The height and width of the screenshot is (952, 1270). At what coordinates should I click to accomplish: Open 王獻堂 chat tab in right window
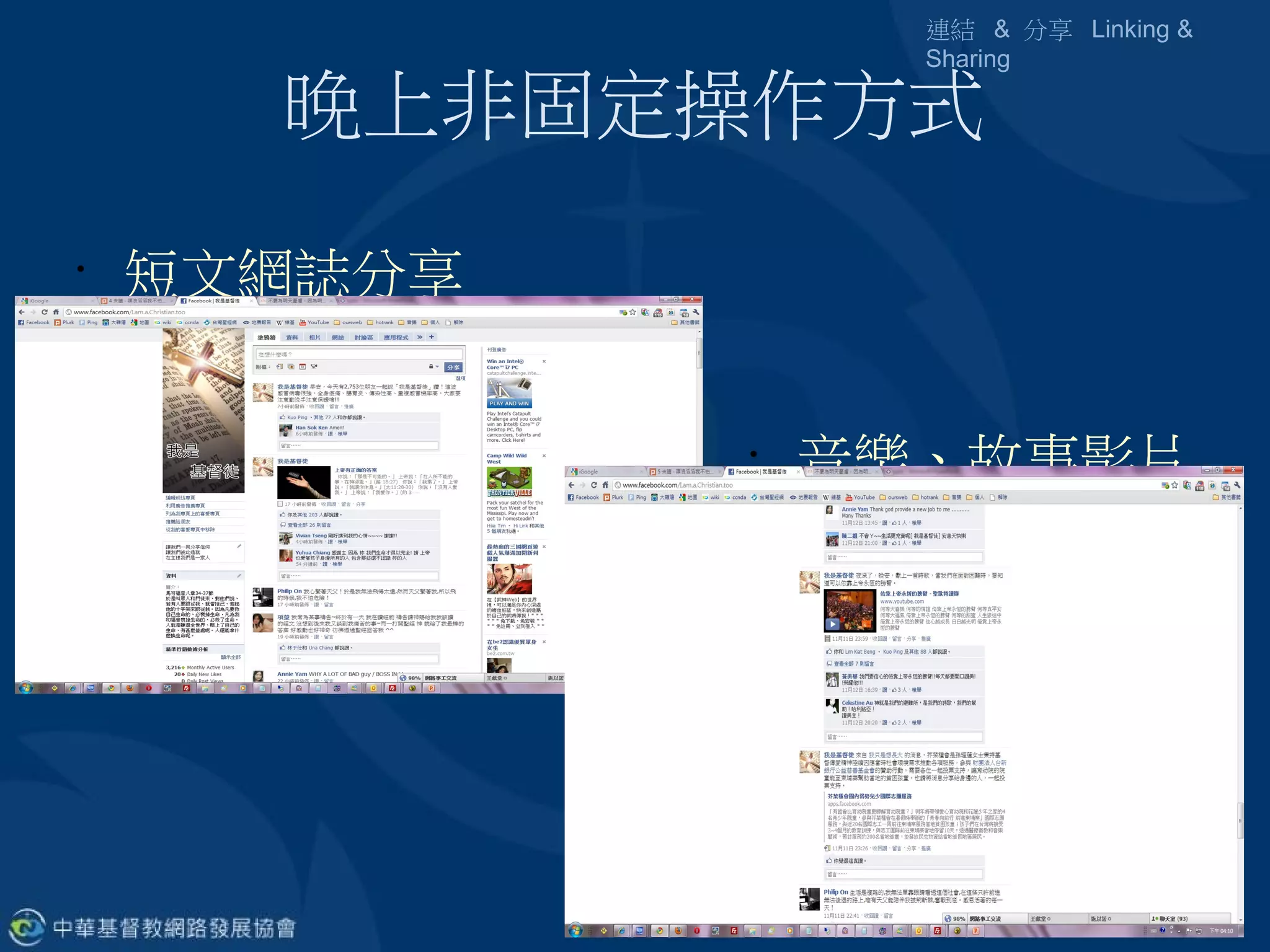coord(1057,919)
